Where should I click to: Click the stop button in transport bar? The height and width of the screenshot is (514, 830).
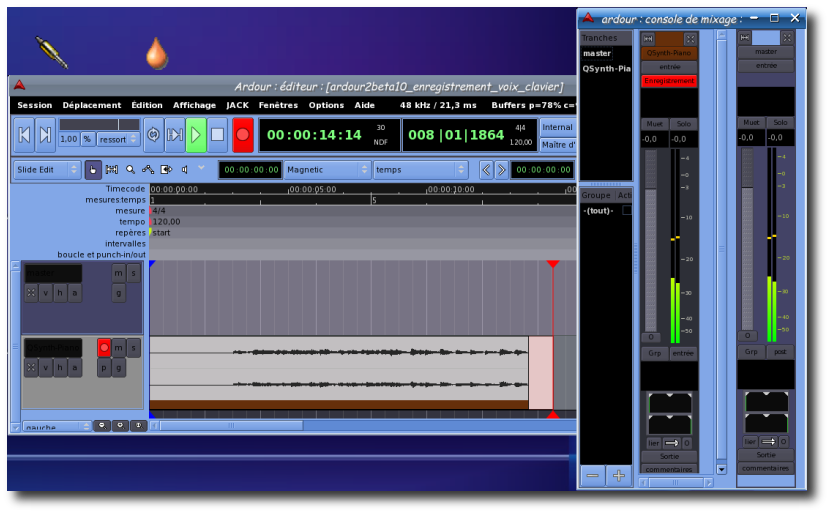tap(217, 134)
